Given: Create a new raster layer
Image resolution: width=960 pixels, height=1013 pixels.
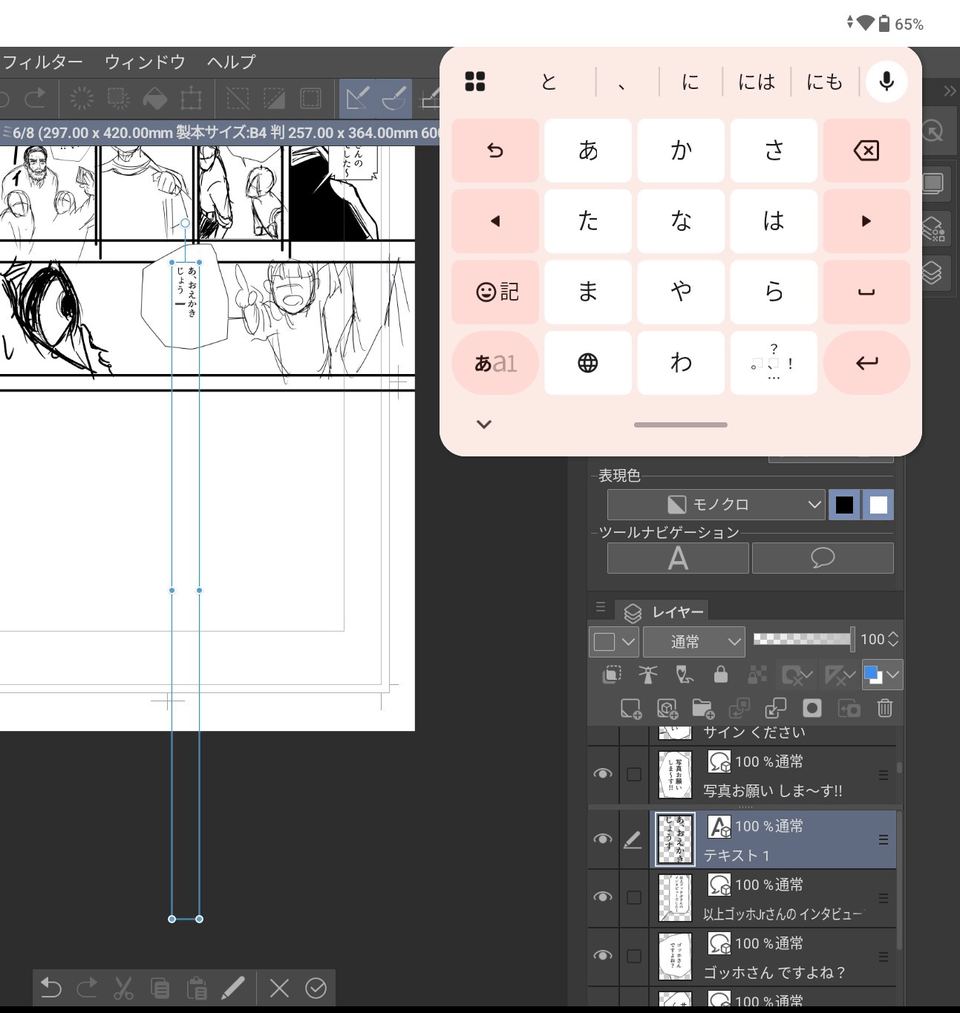Looking at the screenshot, I should [x=631, y=709].
